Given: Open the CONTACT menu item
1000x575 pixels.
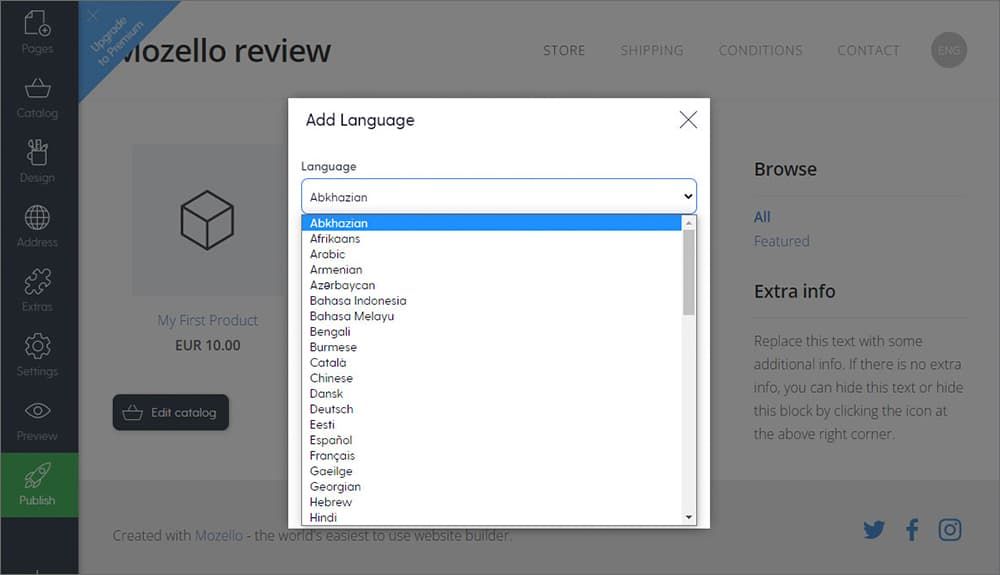Looking at the screenshot, I should 868,50.
